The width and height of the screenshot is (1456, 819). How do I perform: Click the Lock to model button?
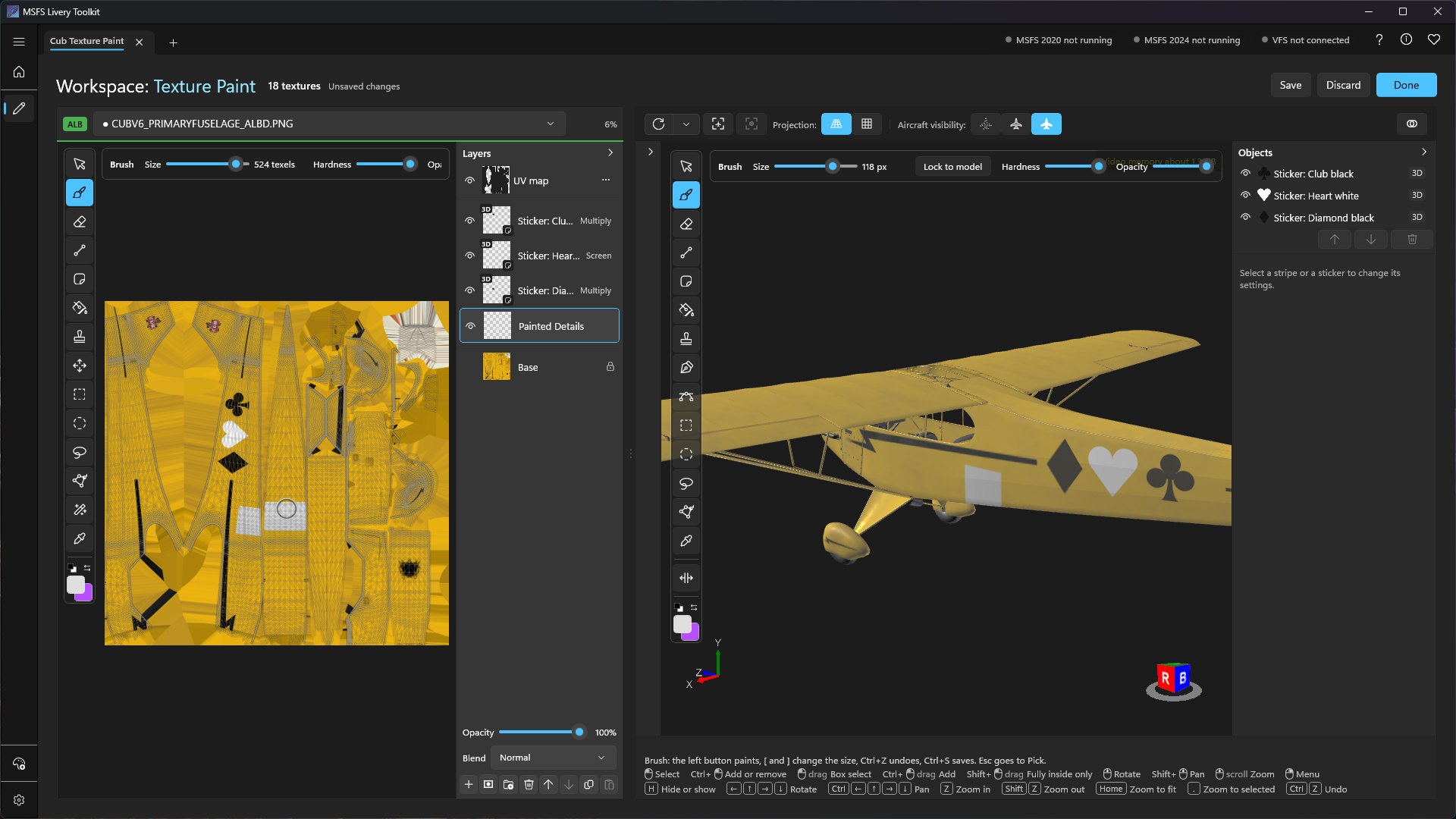pyautogui.click(x=952, y=167)
